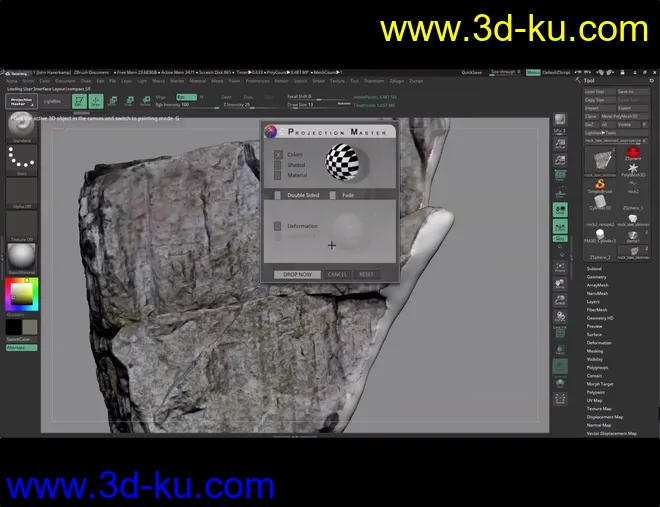
Task: Enable the Deformation checkbox
Action: [x=278, y=226]
